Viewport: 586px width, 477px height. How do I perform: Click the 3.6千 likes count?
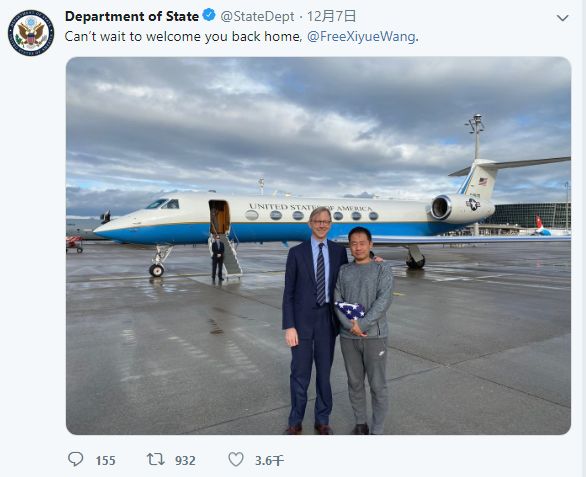[x=269, y=461]
